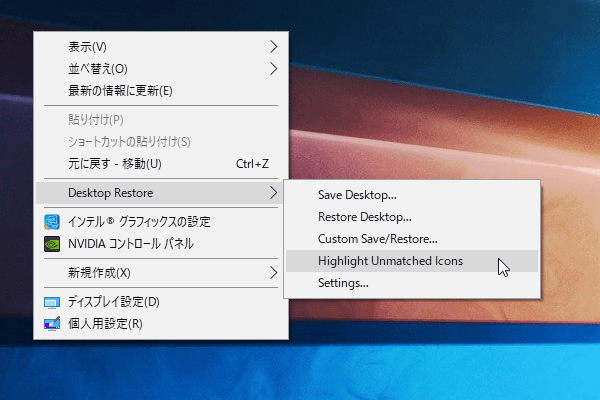Open 個人用設定(R)
Viewport: 600px width, 400px height.
161,324
